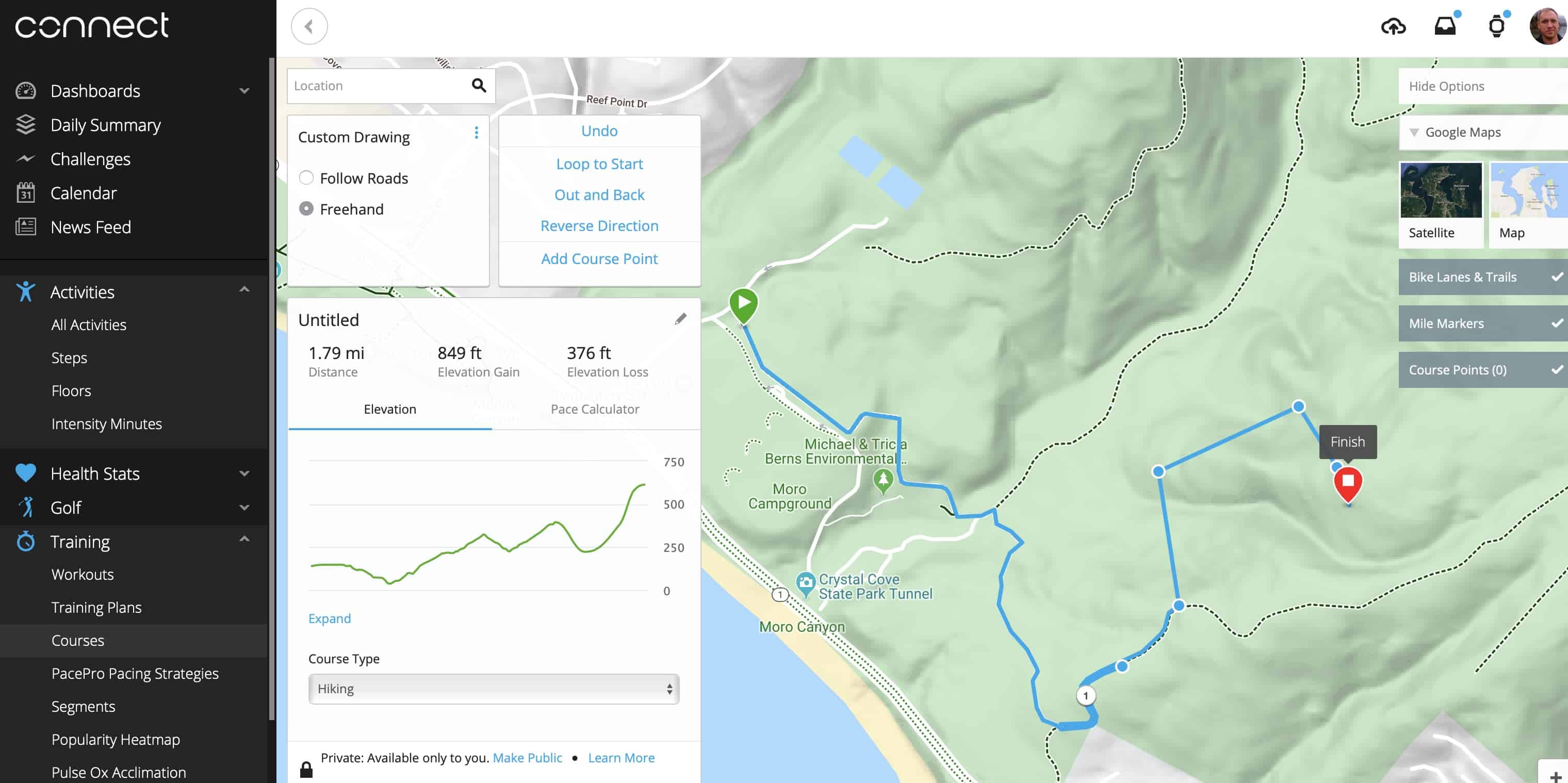Open the inbox notifications tray icon
The image size is (1568, 783).
coord(1445,26)
